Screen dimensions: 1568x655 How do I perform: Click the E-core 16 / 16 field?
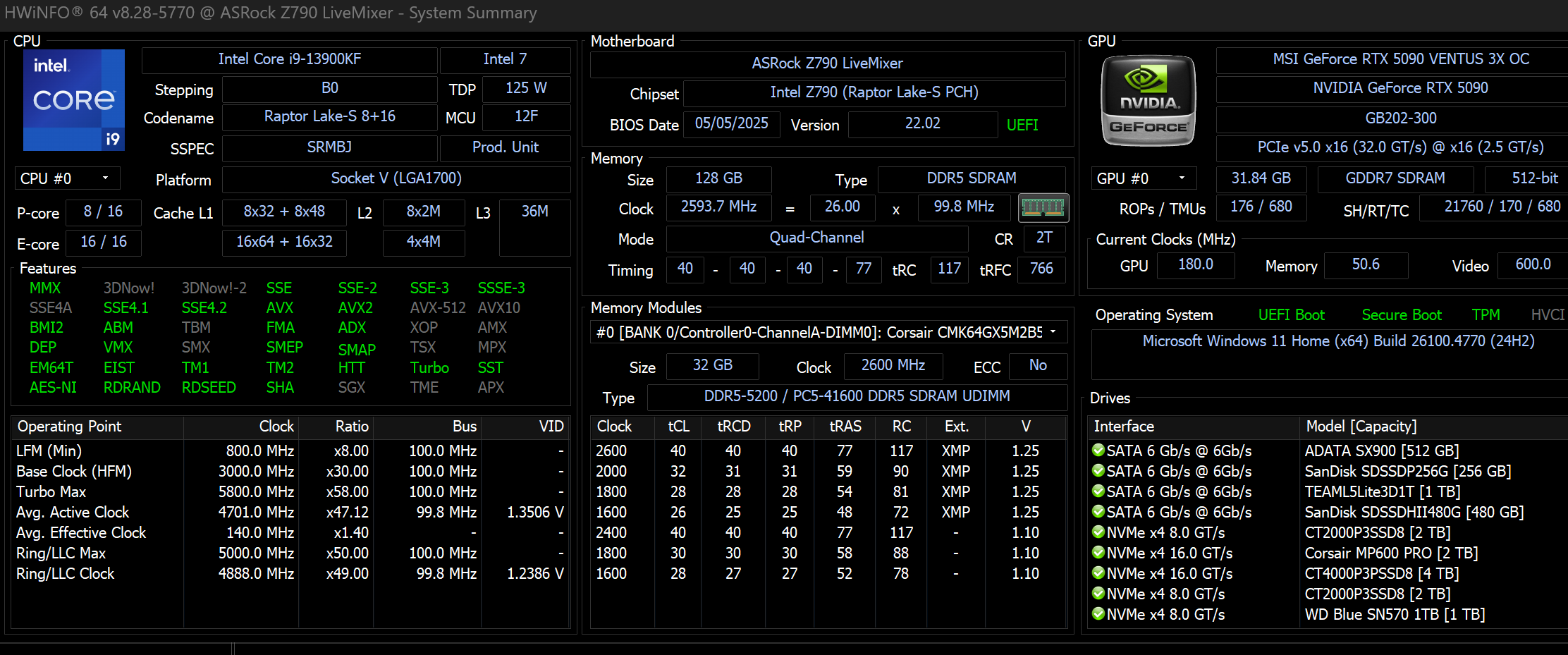pyautogui.click(x=103, y=243)
